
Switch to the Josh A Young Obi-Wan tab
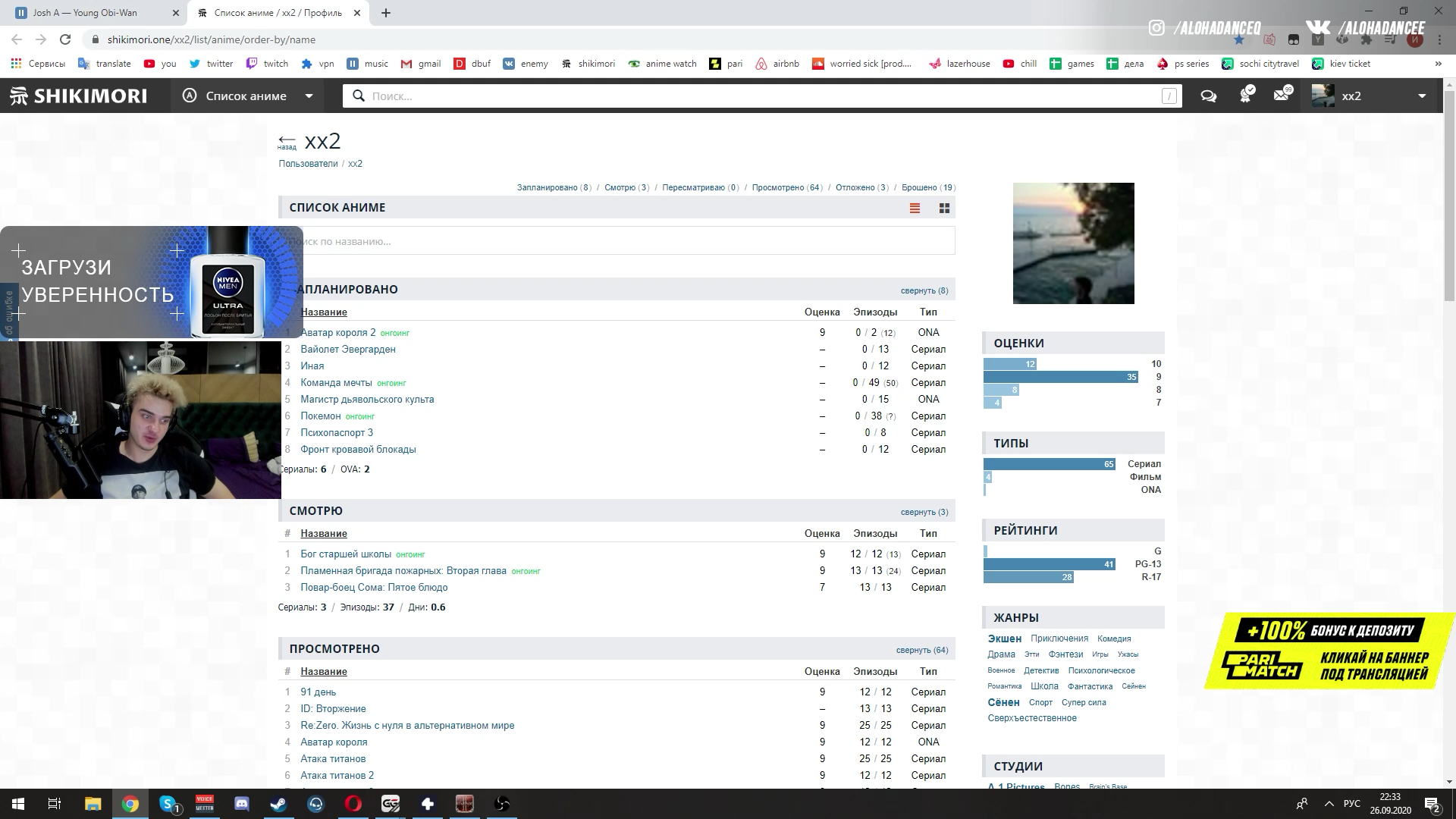coord(85,13)
